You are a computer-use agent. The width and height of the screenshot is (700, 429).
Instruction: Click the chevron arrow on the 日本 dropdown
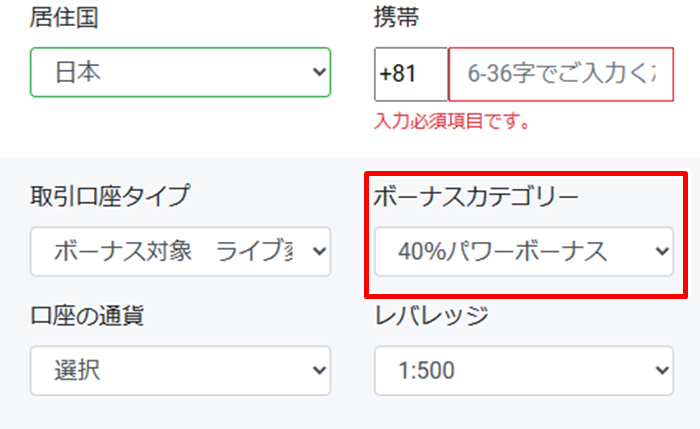click(319, 72)
